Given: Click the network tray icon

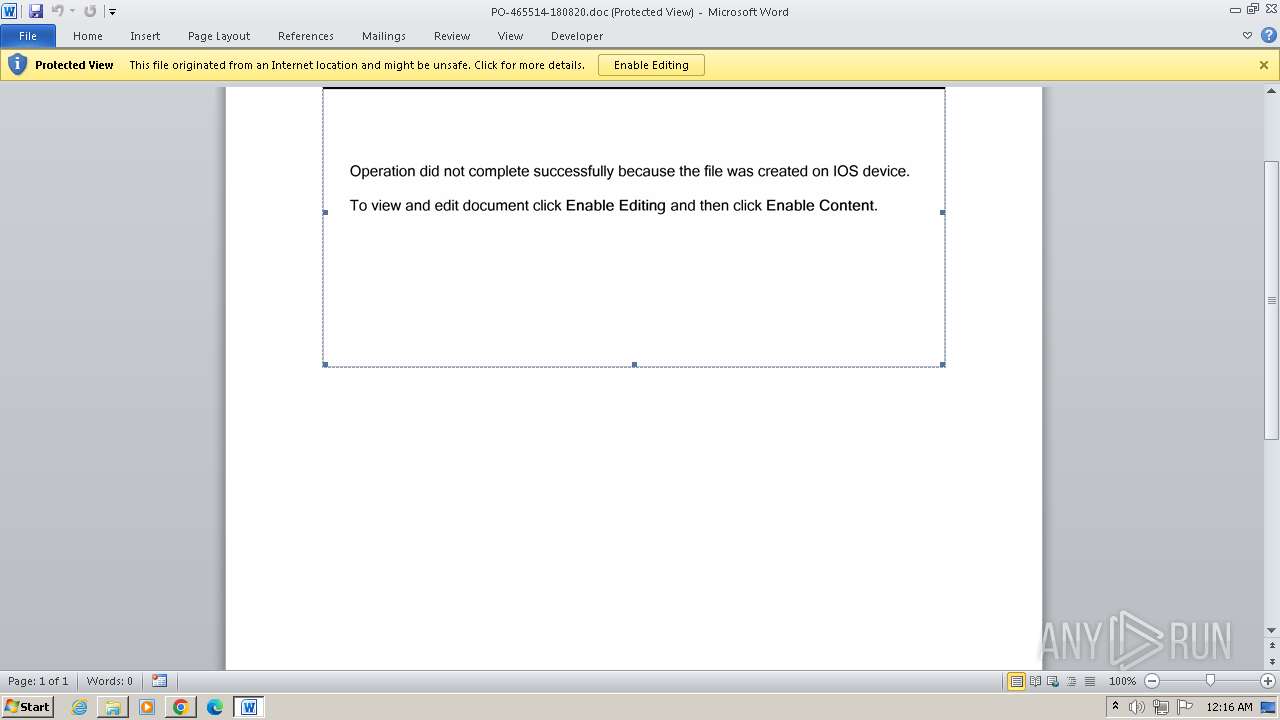Looking at the screenshot, I should [x=1161, y=707].
